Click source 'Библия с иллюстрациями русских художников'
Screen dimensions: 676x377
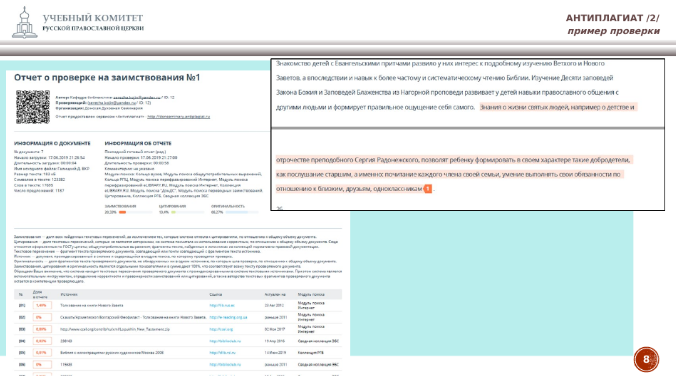pos(112,352)
